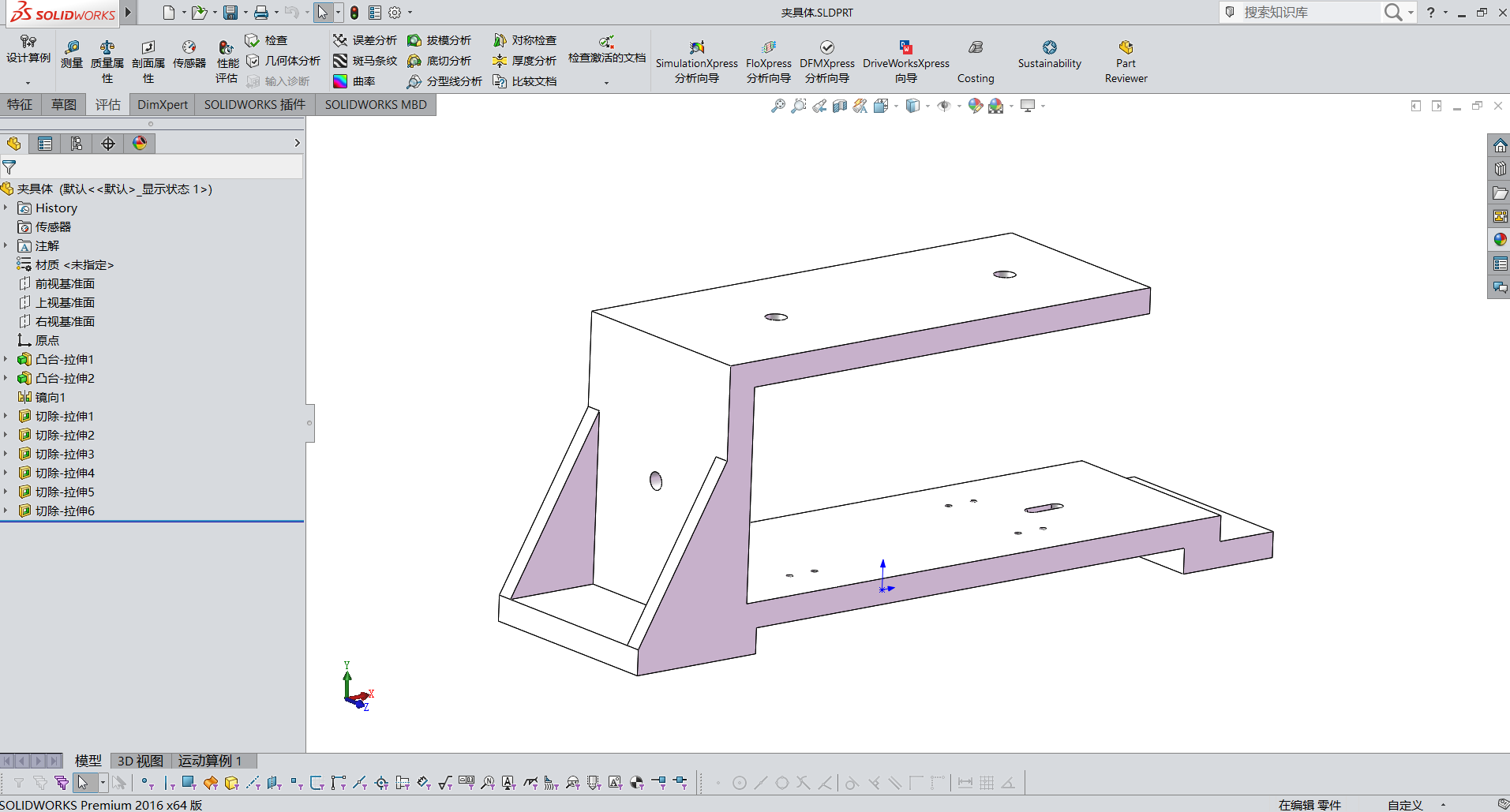Open the DimXpertManager panel tab
The image size is (1510, 812).
pyautogui.click(x=108, y=143)
